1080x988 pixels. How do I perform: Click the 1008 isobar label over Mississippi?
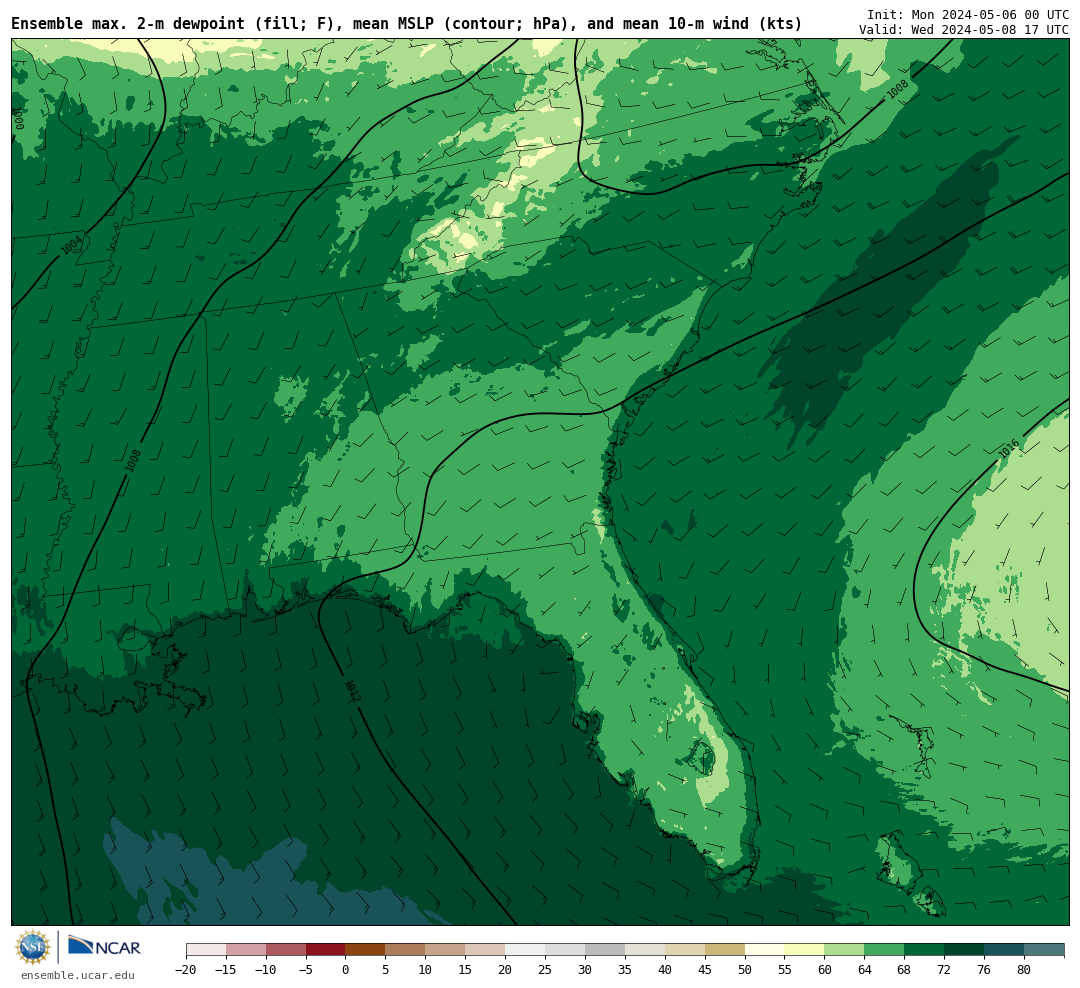(x=133, y=460)
